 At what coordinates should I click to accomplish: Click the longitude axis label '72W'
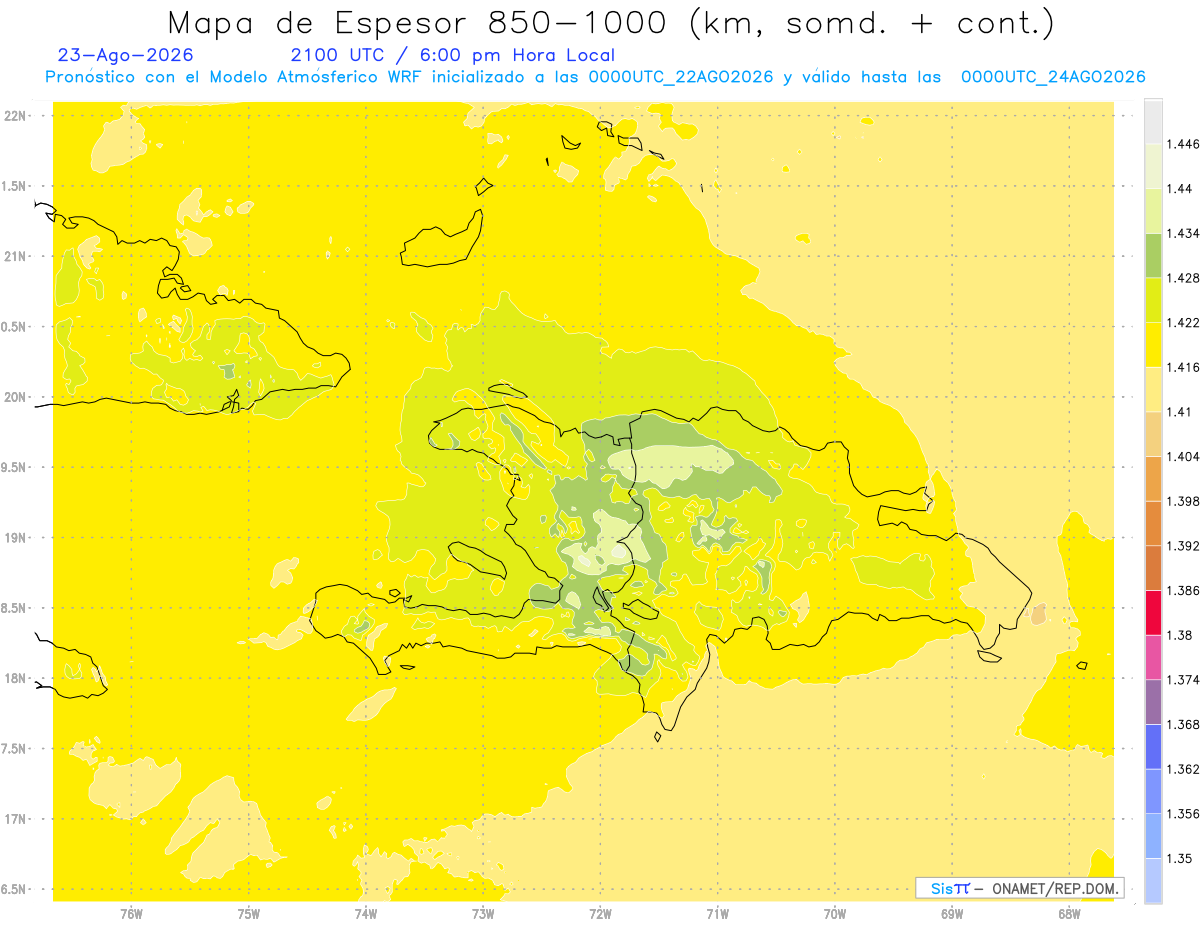pyautogui.click(x=600, y=912)
